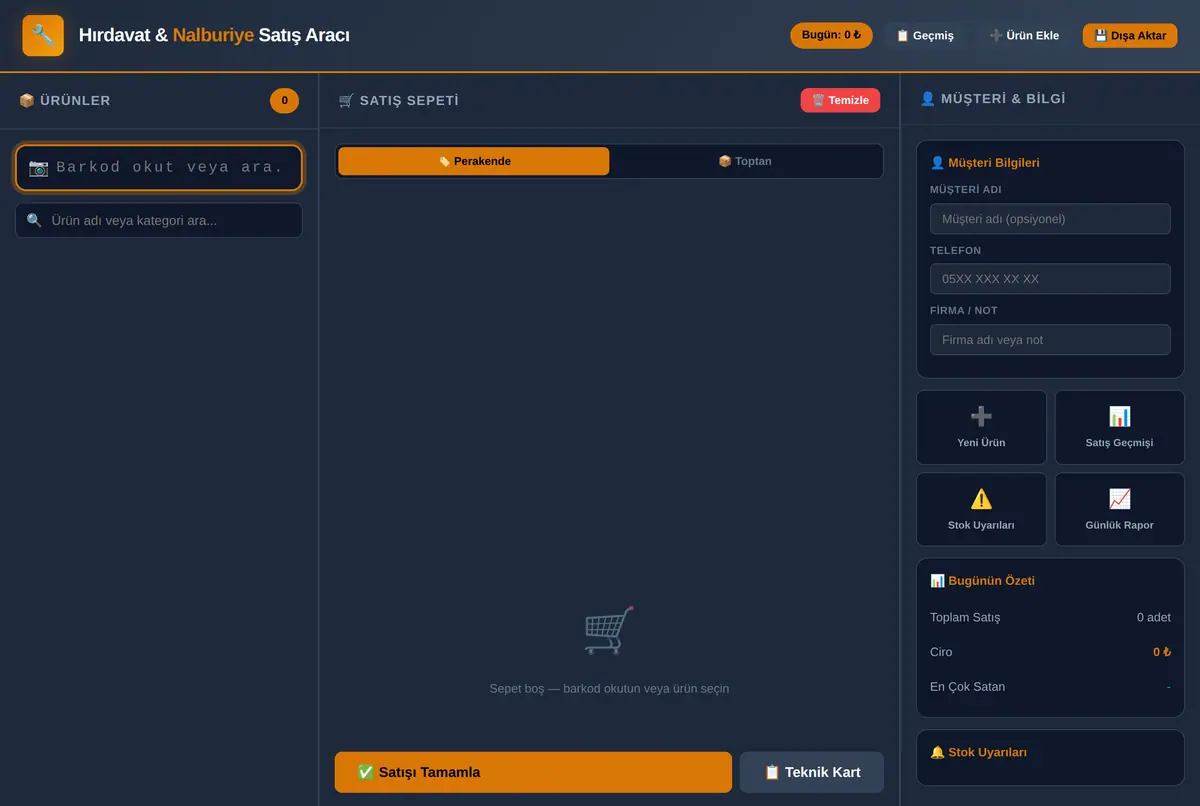
Task: Click the Müşteri Bilgileri card title
Action: pos(984,162)
